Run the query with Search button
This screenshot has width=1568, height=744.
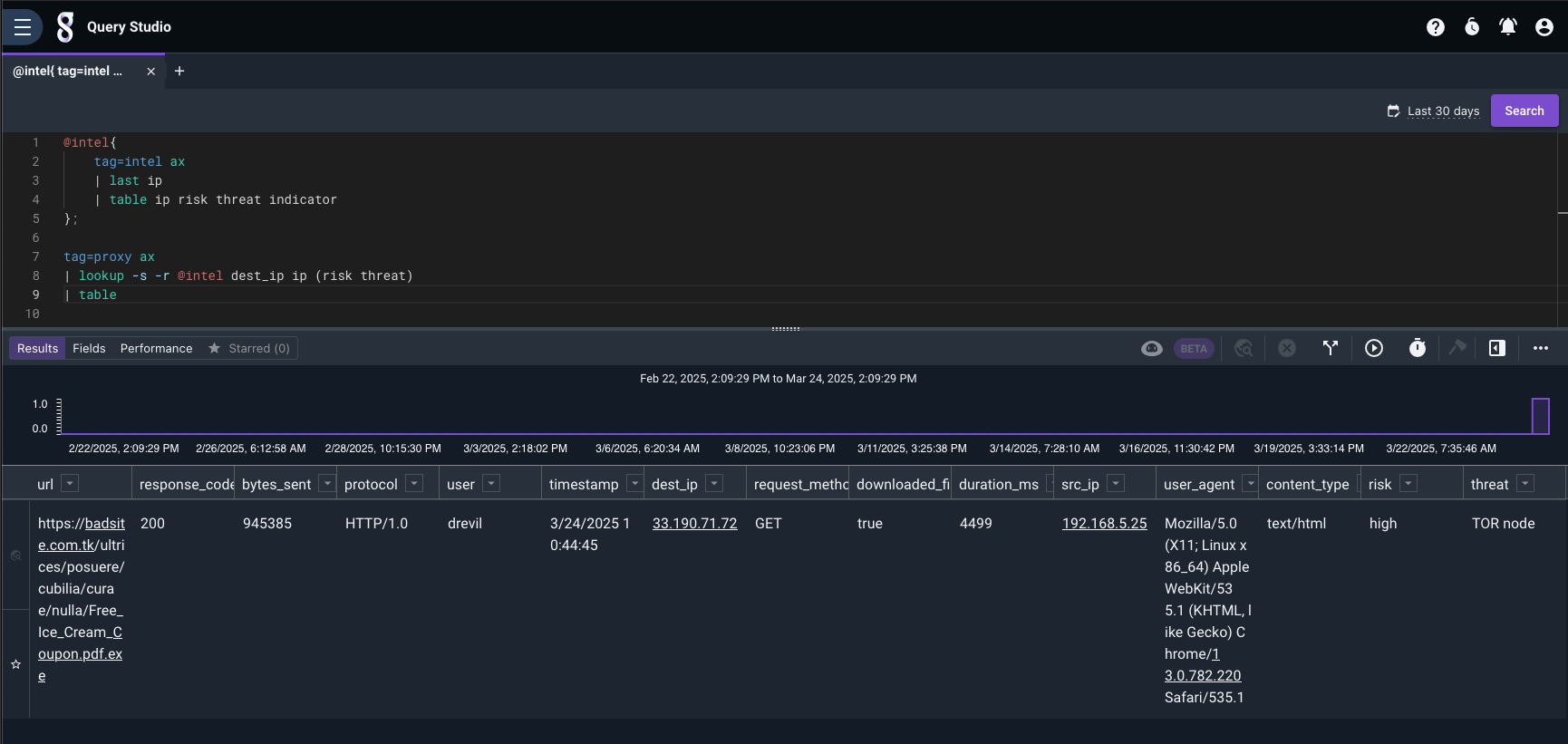[x=1524, y=111]
